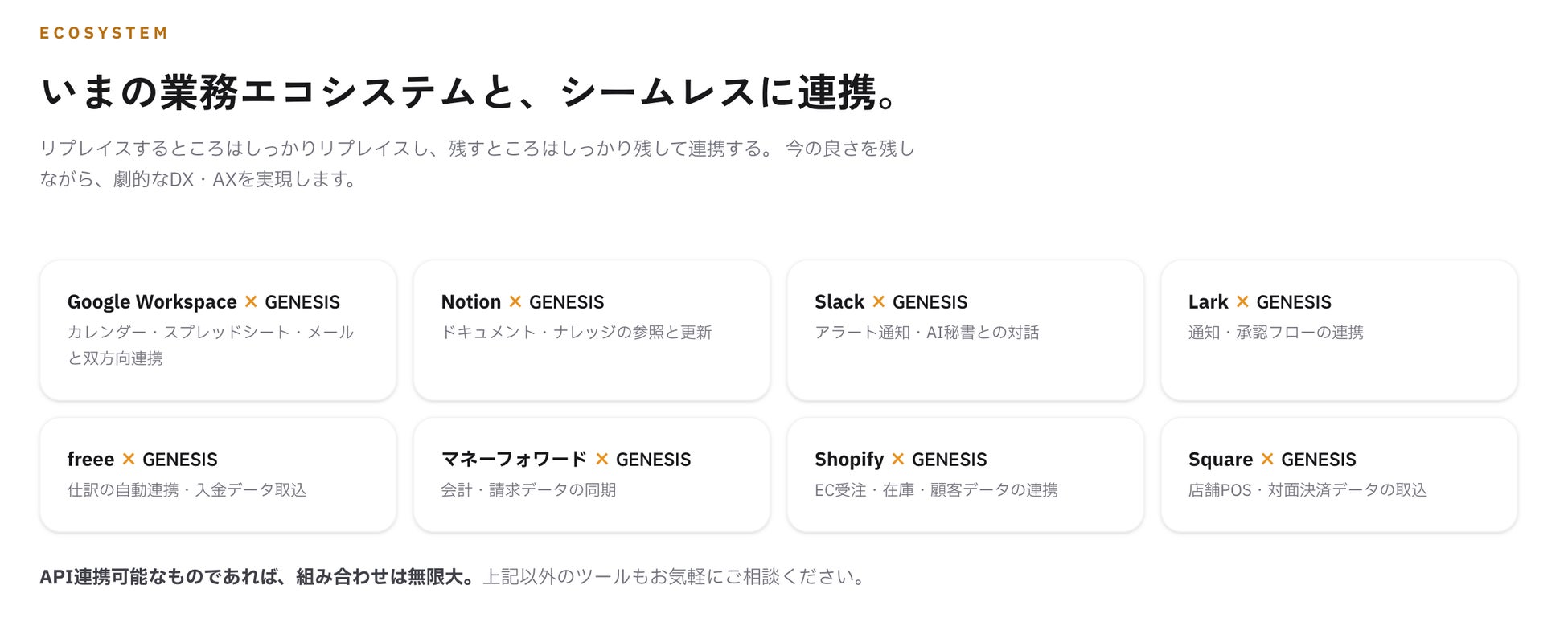Open the freee × GENESIS card

218,474
